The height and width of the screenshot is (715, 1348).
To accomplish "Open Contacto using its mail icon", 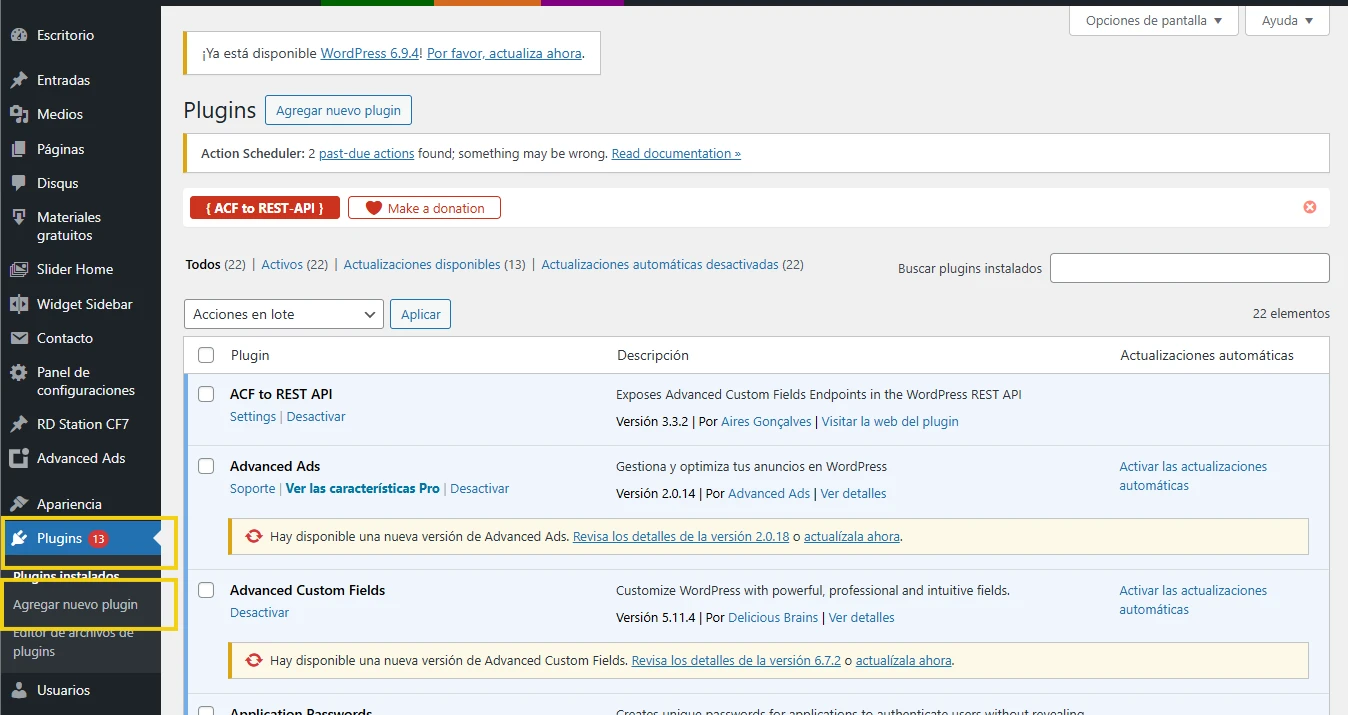I will point(22,338).
